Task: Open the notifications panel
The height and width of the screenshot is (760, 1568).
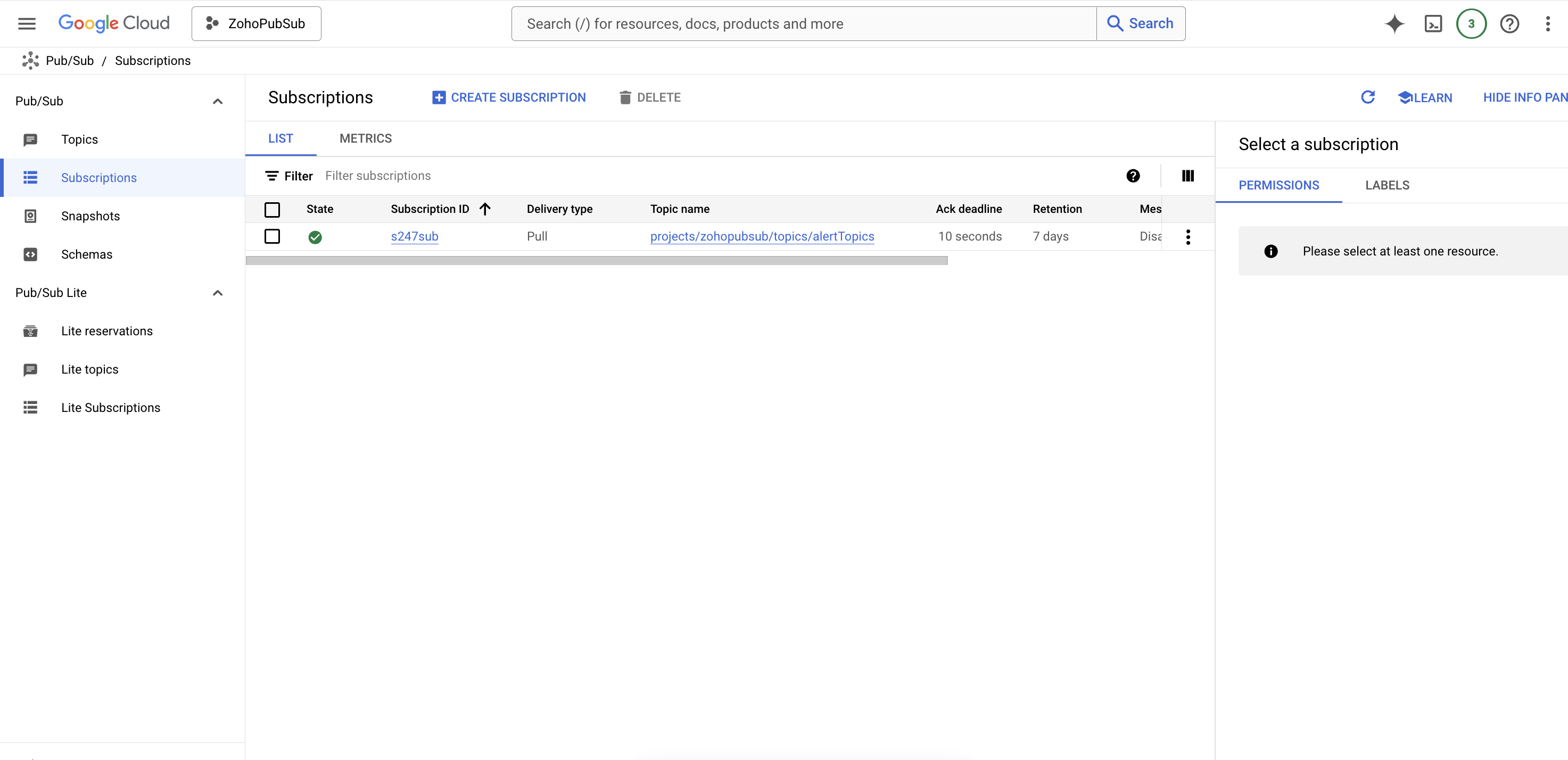Action: [1471, 23]
